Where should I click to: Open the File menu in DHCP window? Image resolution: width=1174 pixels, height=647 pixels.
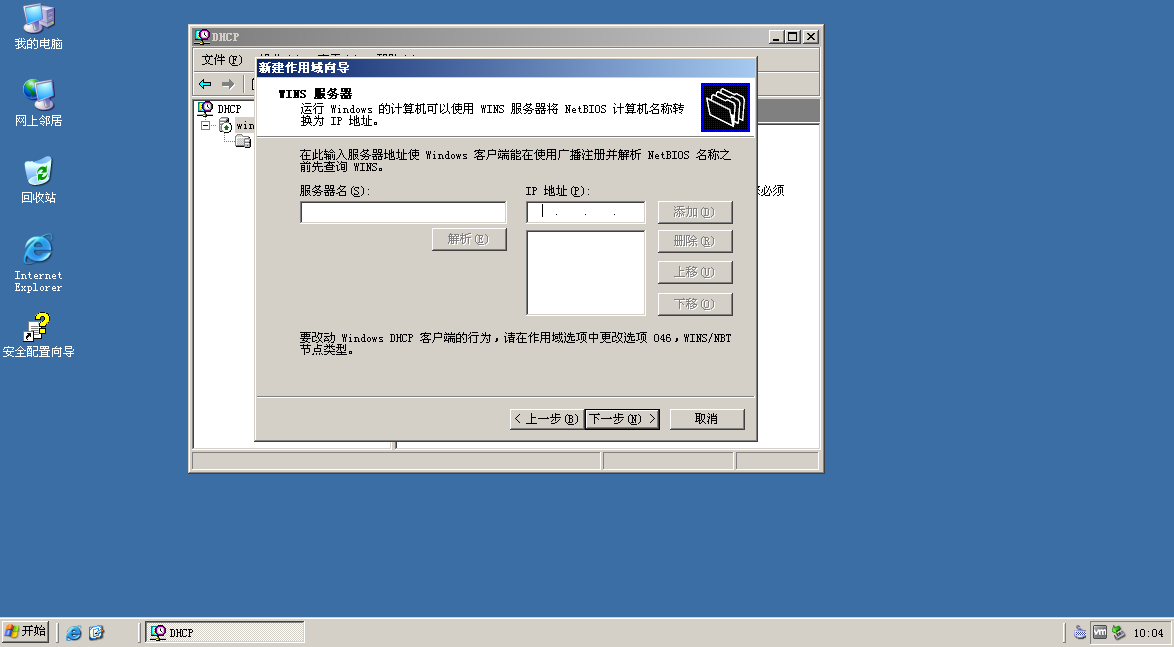[222, 60]
